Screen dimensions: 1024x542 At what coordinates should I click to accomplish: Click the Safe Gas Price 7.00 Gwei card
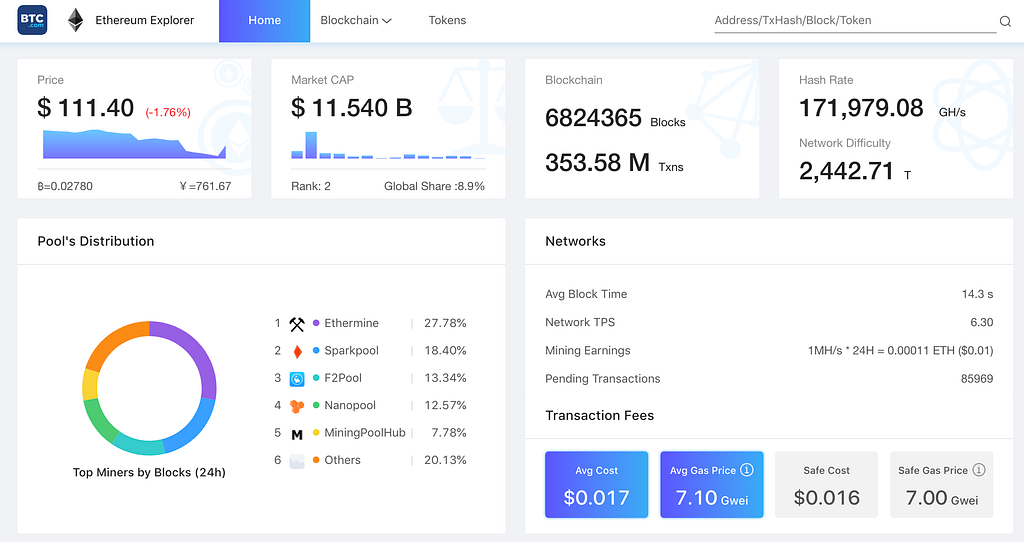point(942,485)
